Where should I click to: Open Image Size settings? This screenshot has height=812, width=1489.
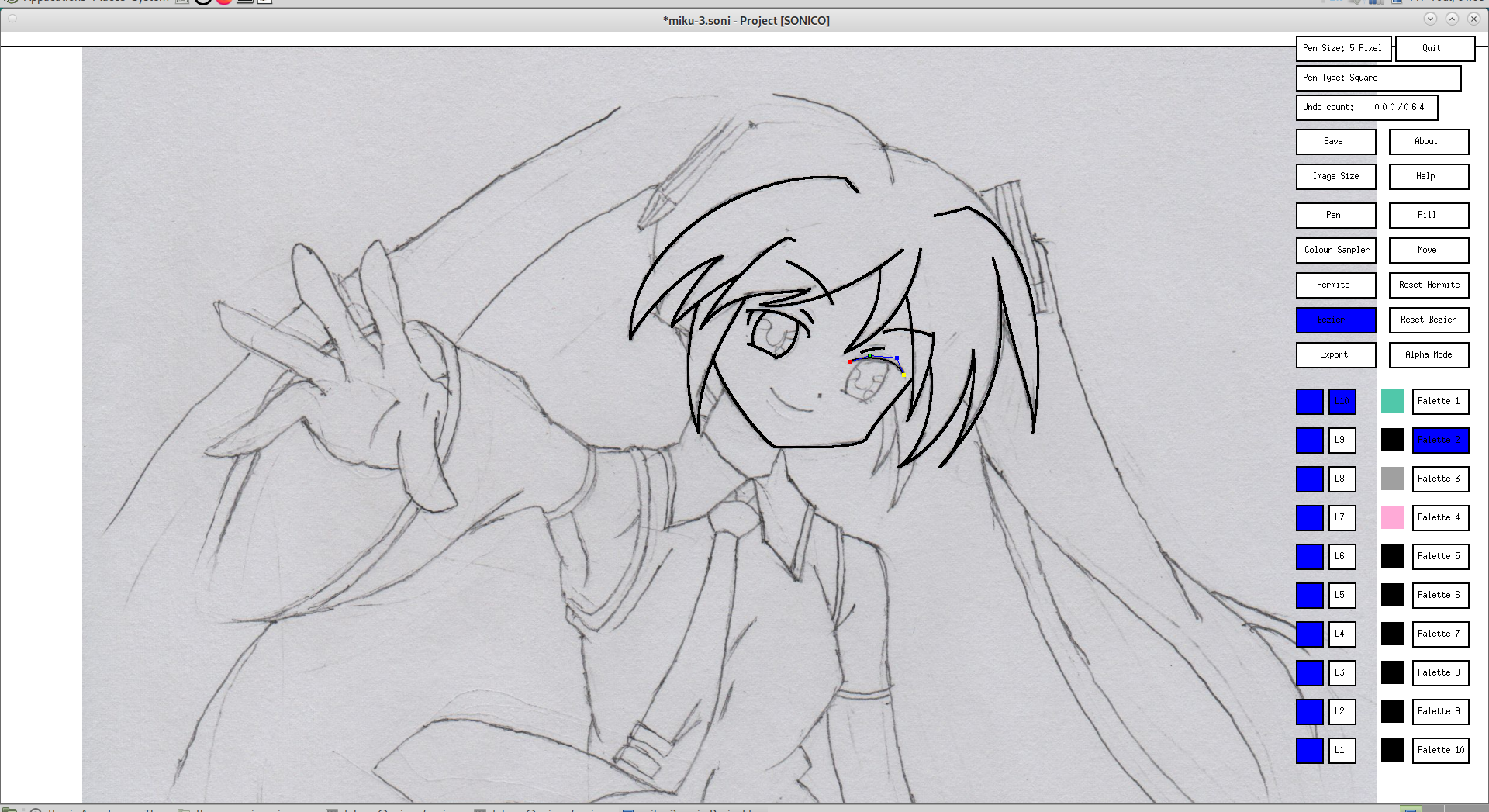(x=1335, y=176)
